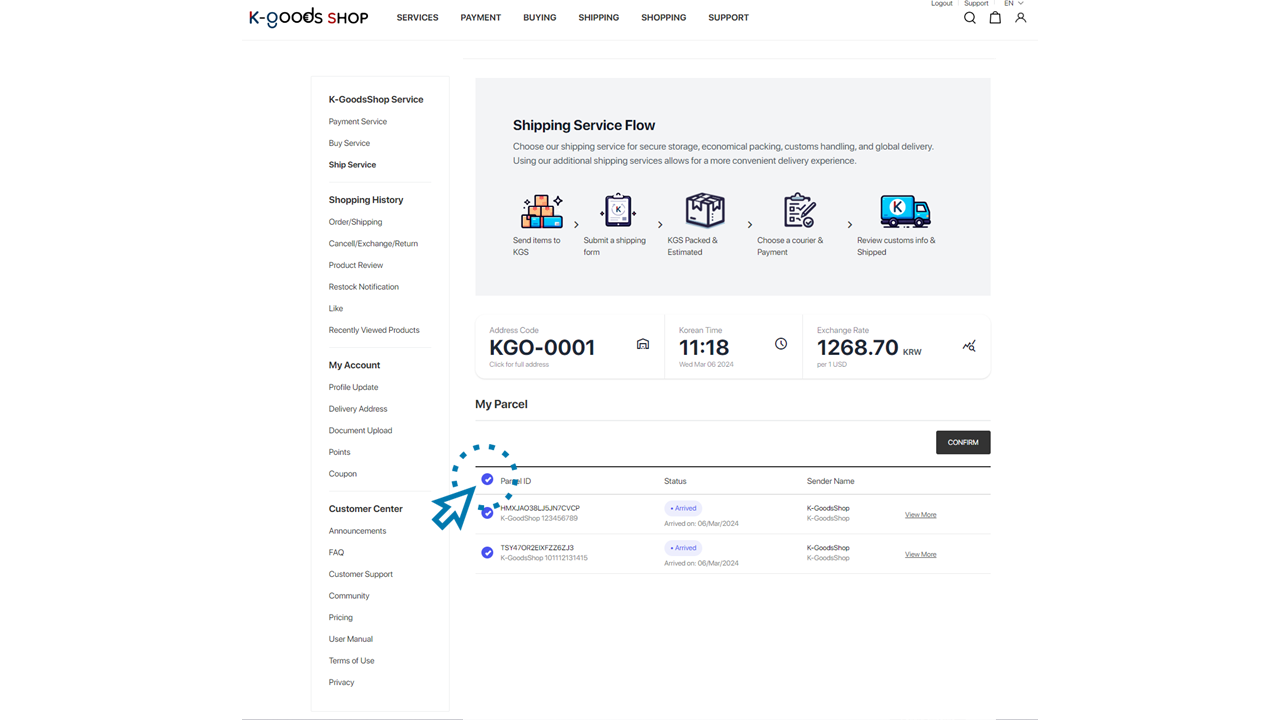Toggle the select-all checkbox in parcel header
Screen dimensions: 1280x720
(487, 480)
